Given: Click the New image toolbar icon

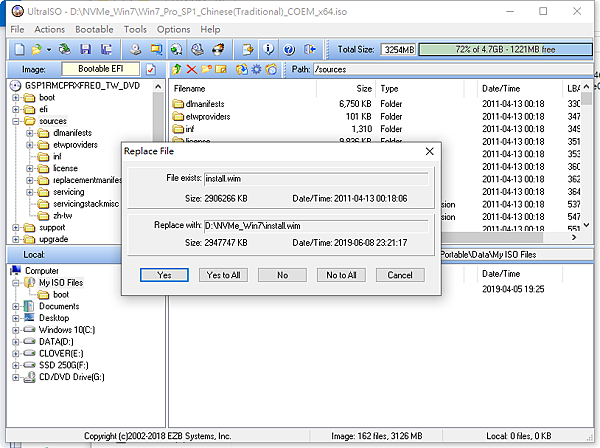Looking at the screenshot, I should pyautogui.click(x=20, y=49).
